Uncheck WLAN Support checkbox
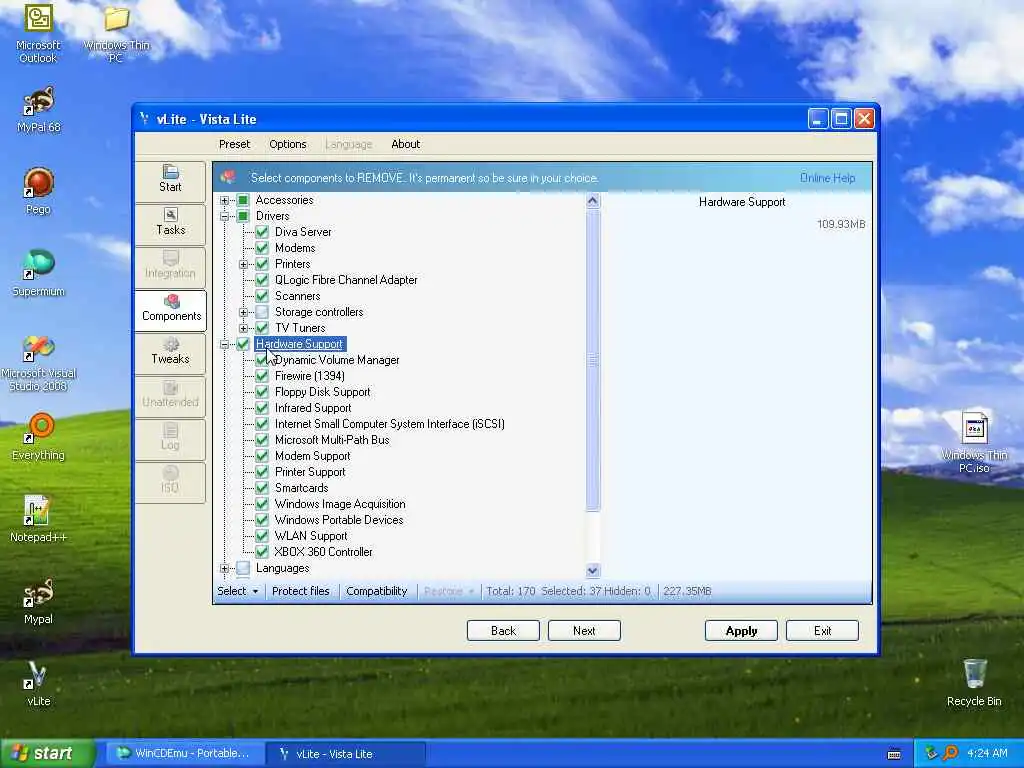 (262, 536)
